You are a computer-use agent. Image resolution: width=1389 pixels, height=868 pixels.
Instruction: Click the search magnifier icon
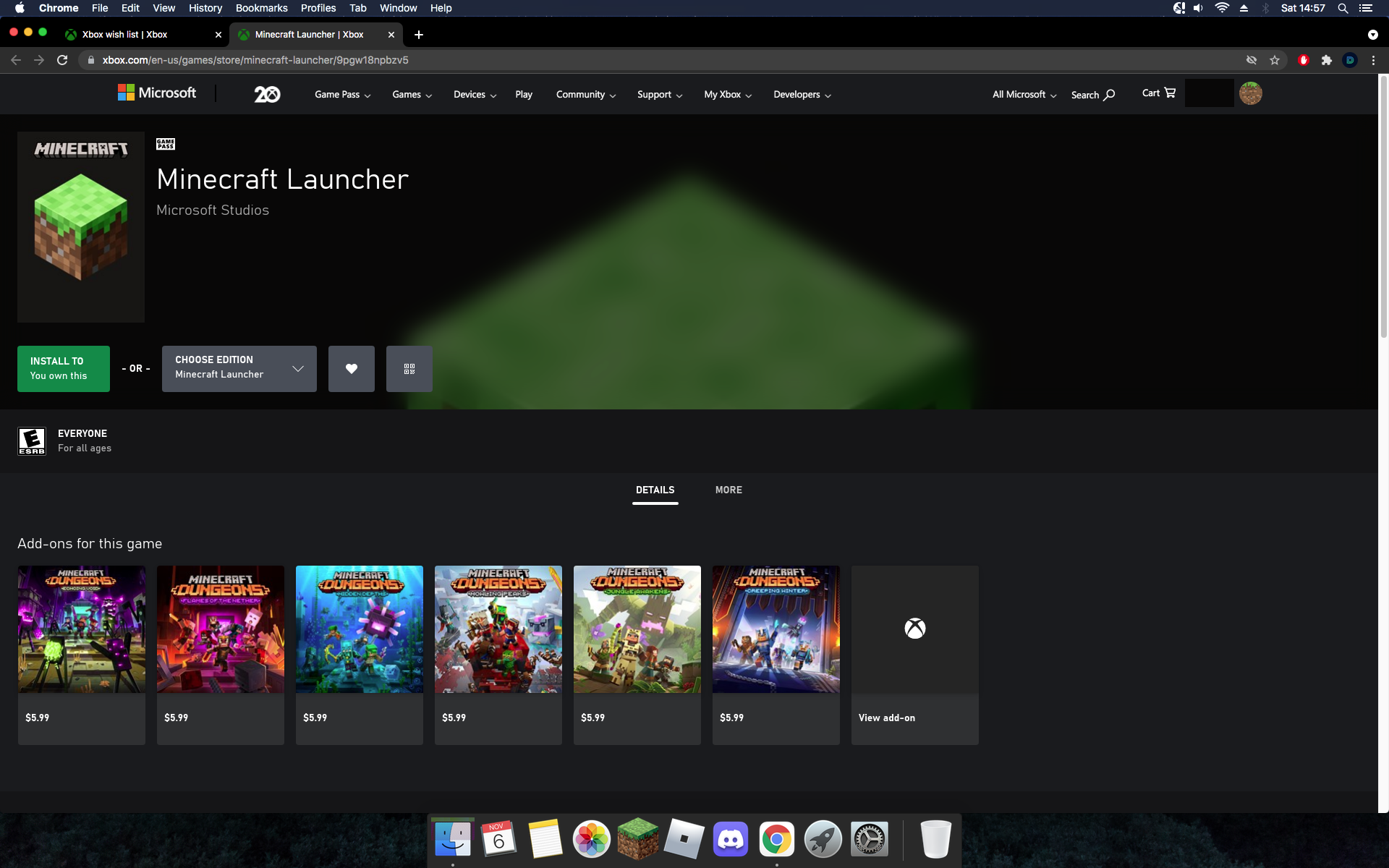click(x=1109, y=95)
